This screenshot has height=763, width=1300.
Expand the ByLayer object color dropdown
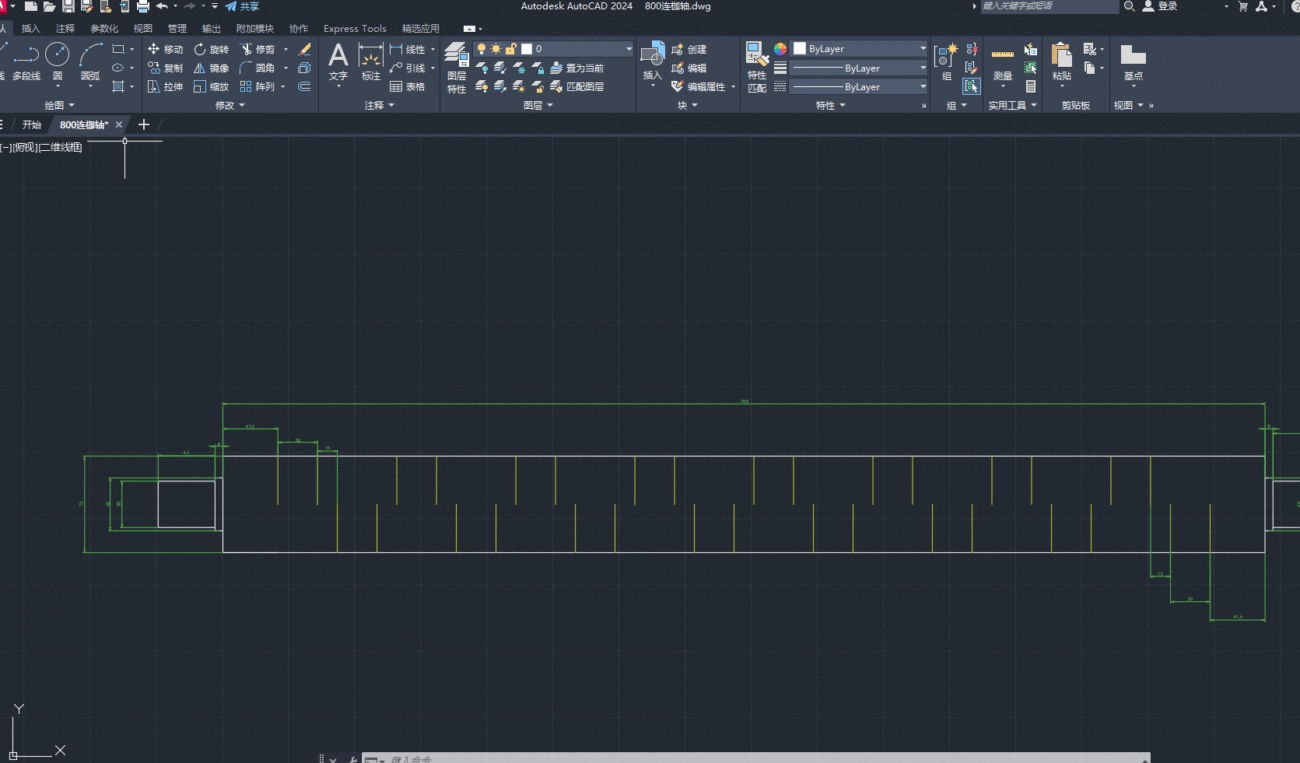click(922, 49)
